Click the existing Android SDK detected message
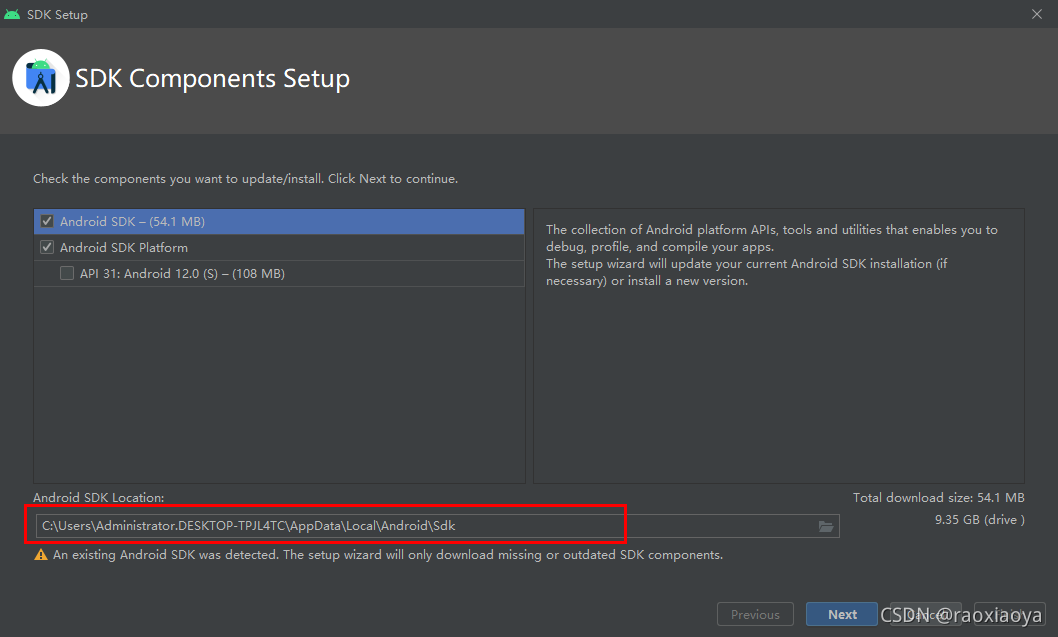The height and width of the screenshot is (637, 1058). [388, 555]
